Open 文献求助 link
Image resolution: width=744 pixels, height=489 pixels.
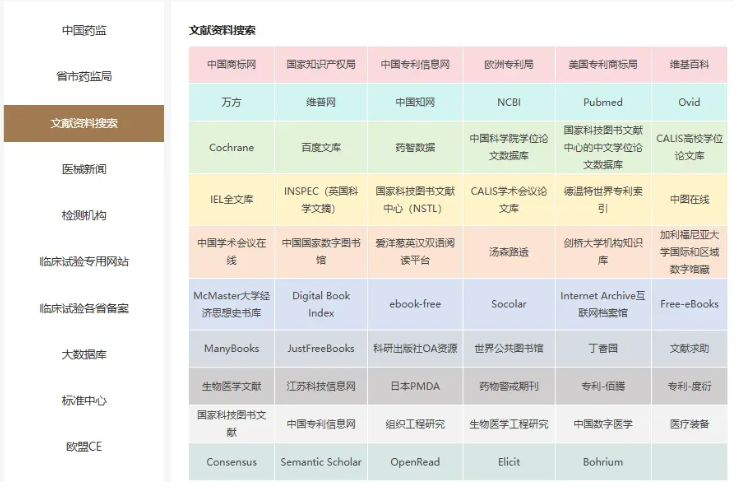coord(698,353)
